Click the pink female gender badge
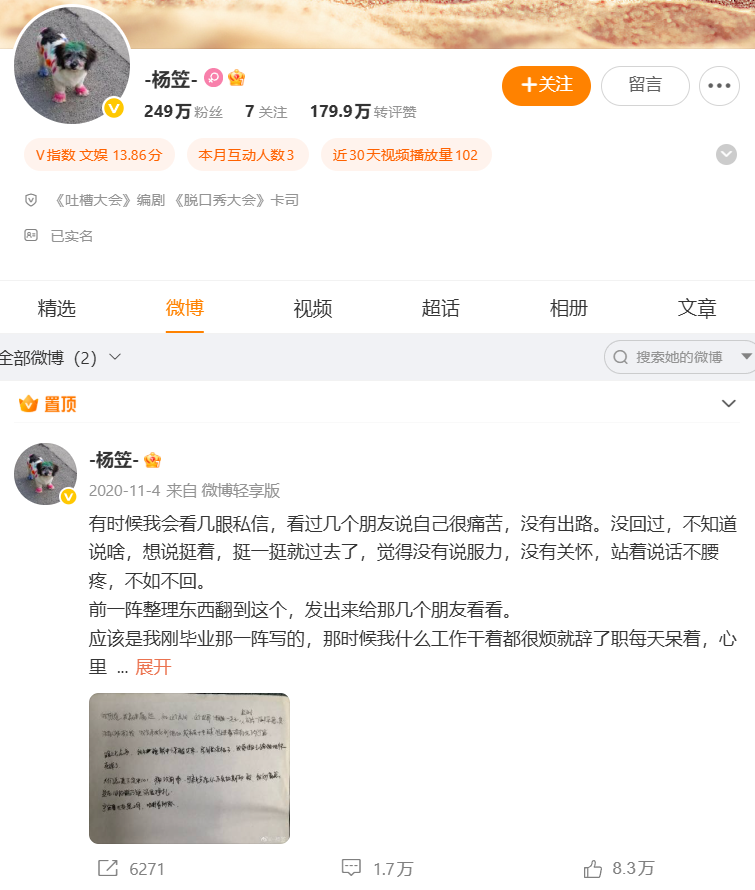Screen dimensions: 755x890 [213, 78]
